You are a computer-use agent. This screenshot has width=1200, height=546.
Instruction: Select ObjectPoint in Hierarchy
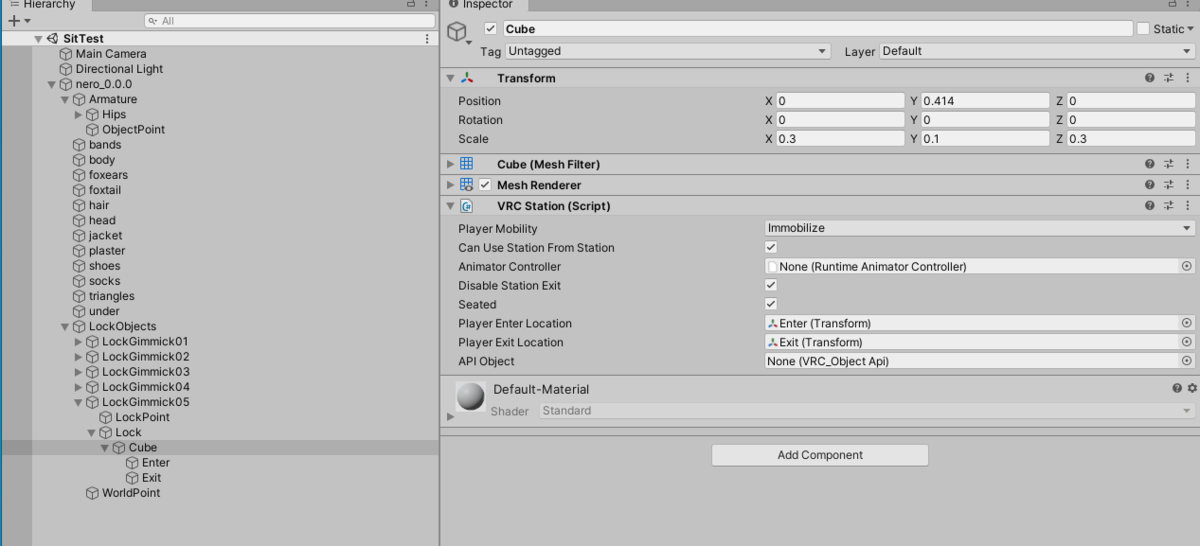click(x=133, y=130)
